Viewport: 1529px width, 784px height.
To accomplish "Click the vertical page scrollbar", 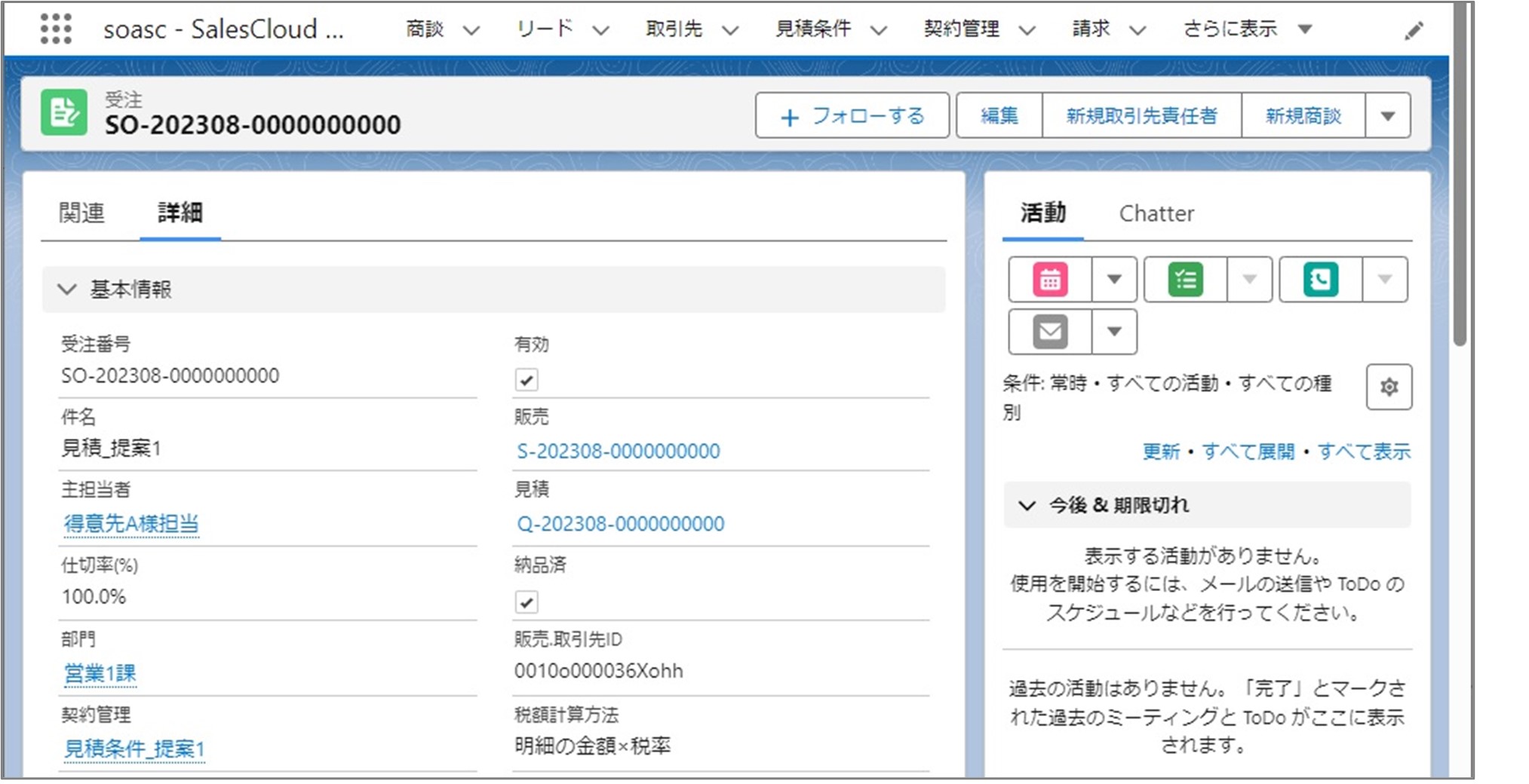I will [x=1460, y=173].
